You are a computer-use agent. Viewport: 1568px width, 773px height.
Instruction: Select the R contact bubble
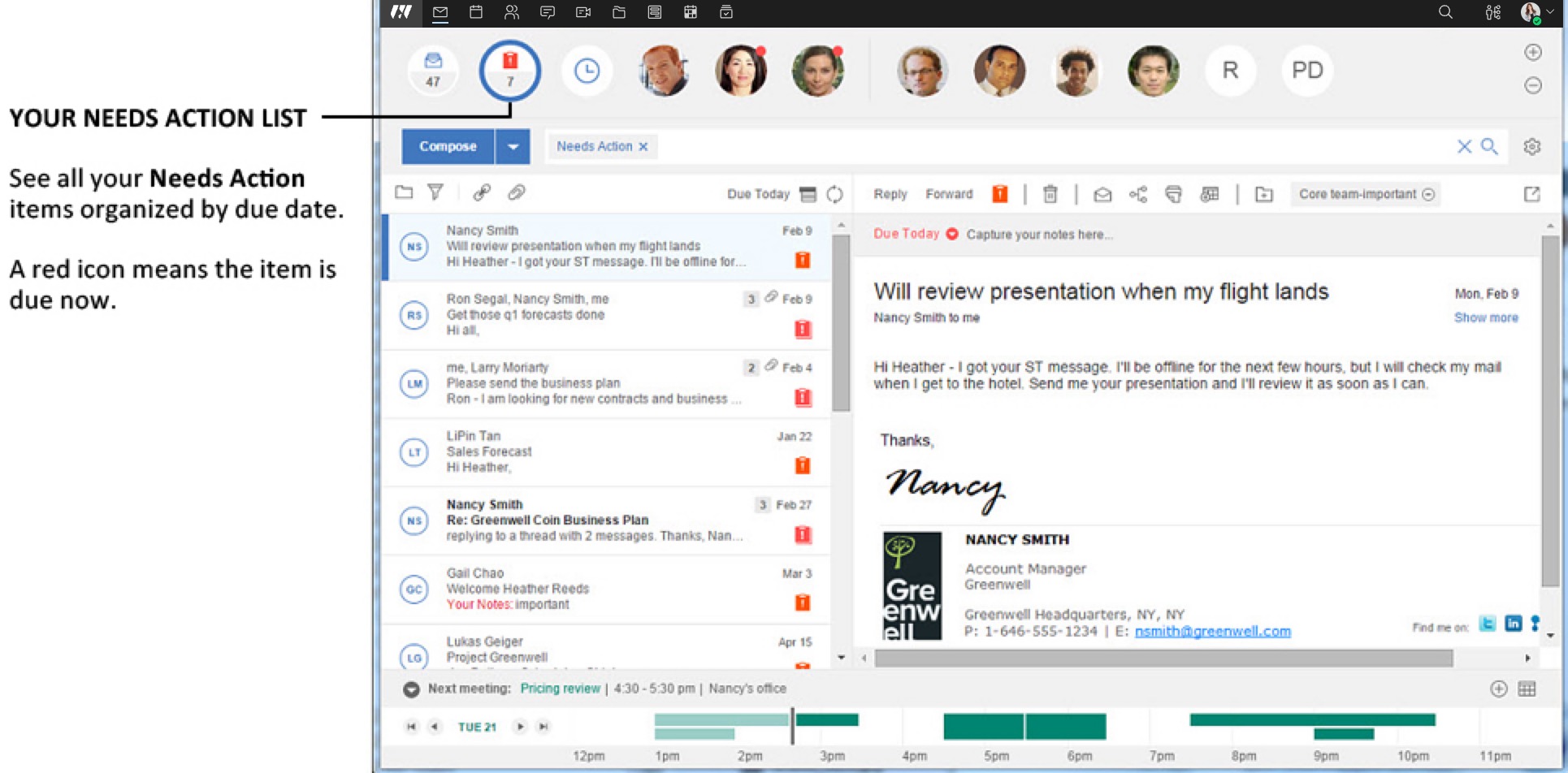point(1230,71)
